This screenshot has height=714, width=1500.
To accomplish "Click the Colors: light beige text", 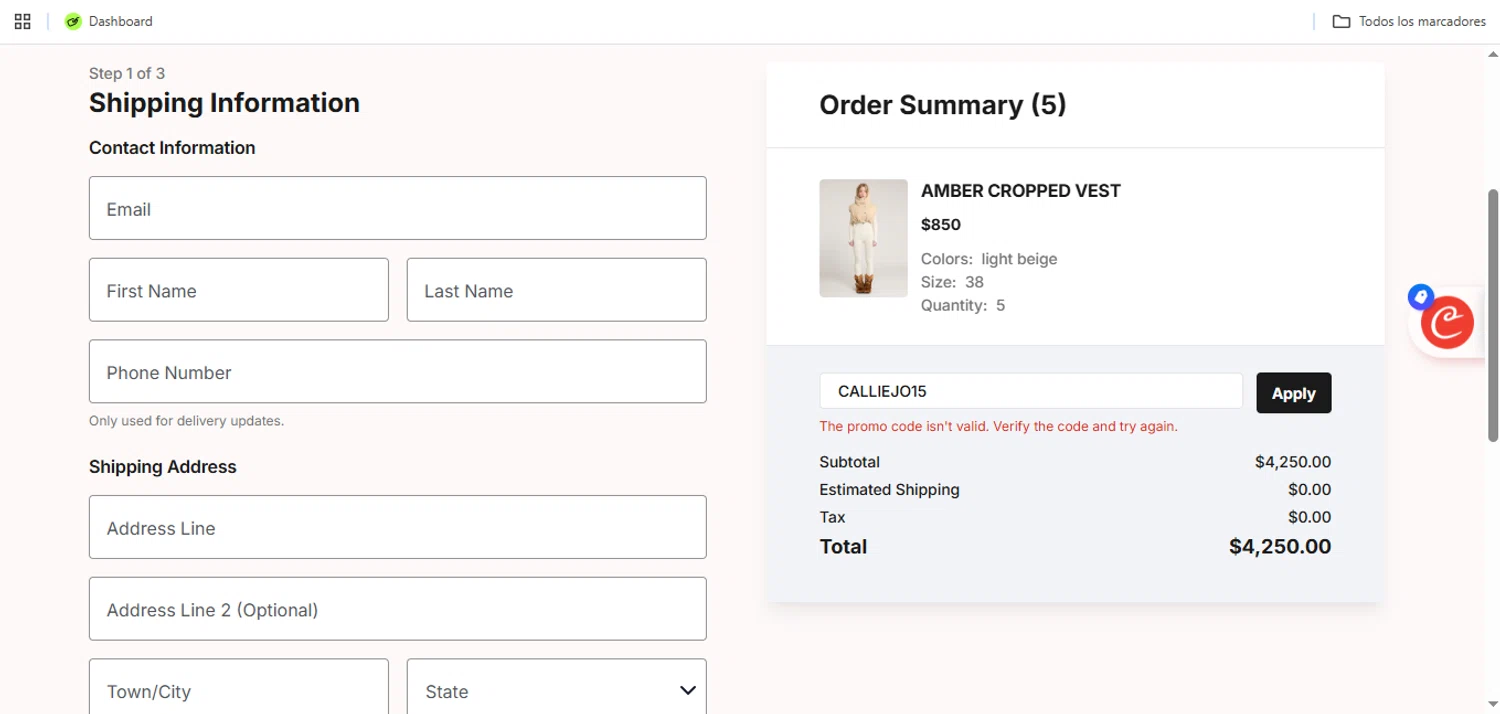I will [989, 259].
